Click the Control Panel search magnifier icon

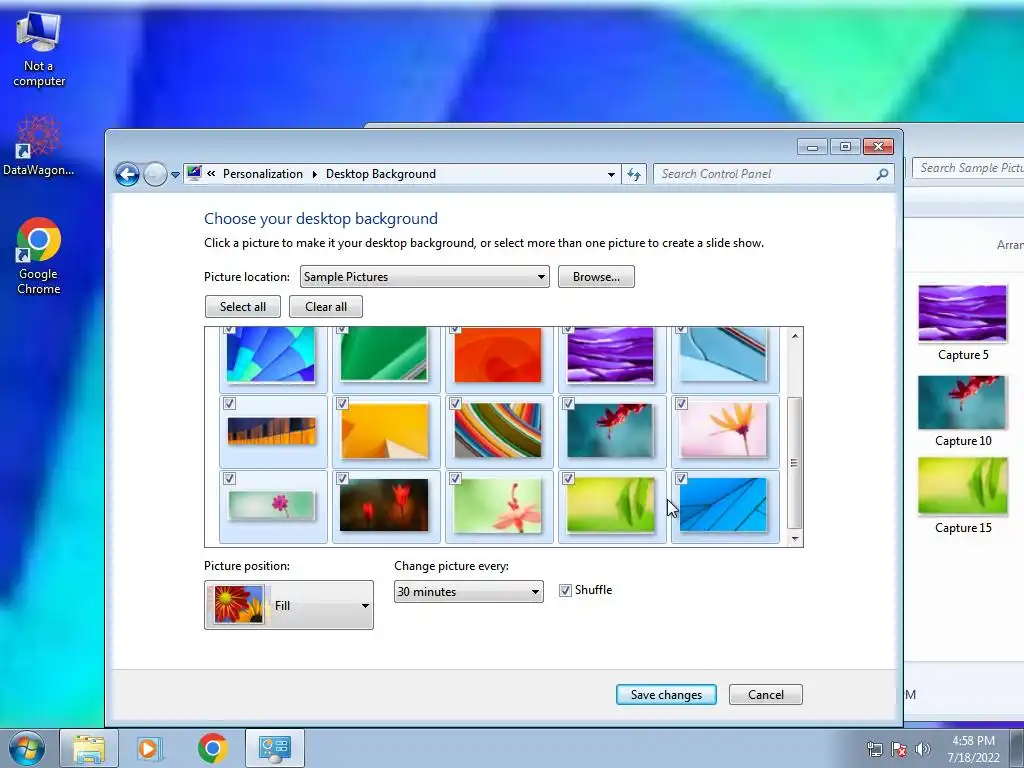pos(882,174)
